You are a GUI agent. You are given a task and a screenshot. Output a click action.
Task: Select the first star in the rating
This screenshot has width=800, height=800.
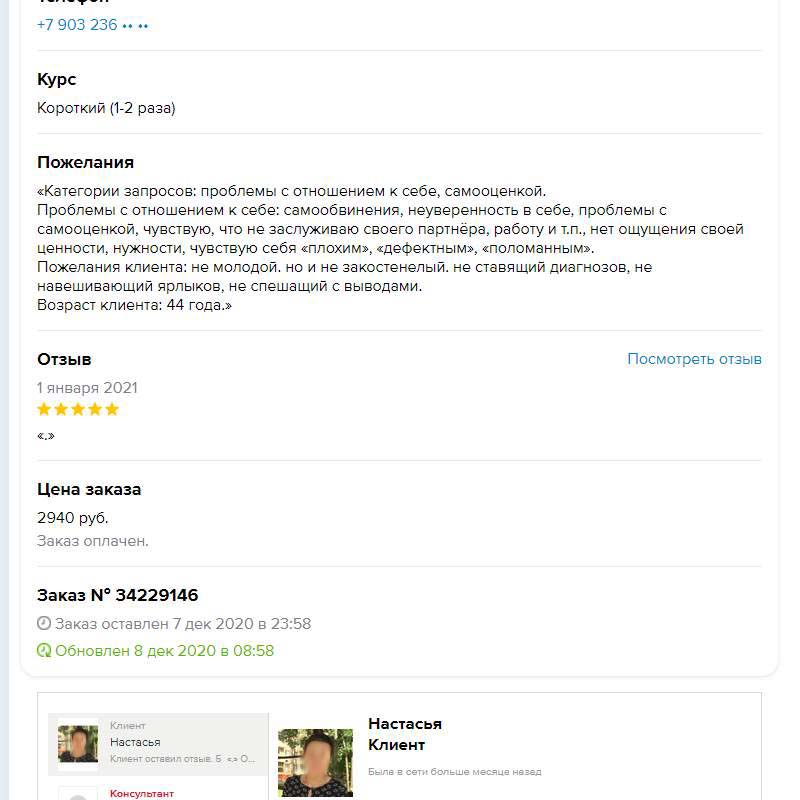coord(43,408)
